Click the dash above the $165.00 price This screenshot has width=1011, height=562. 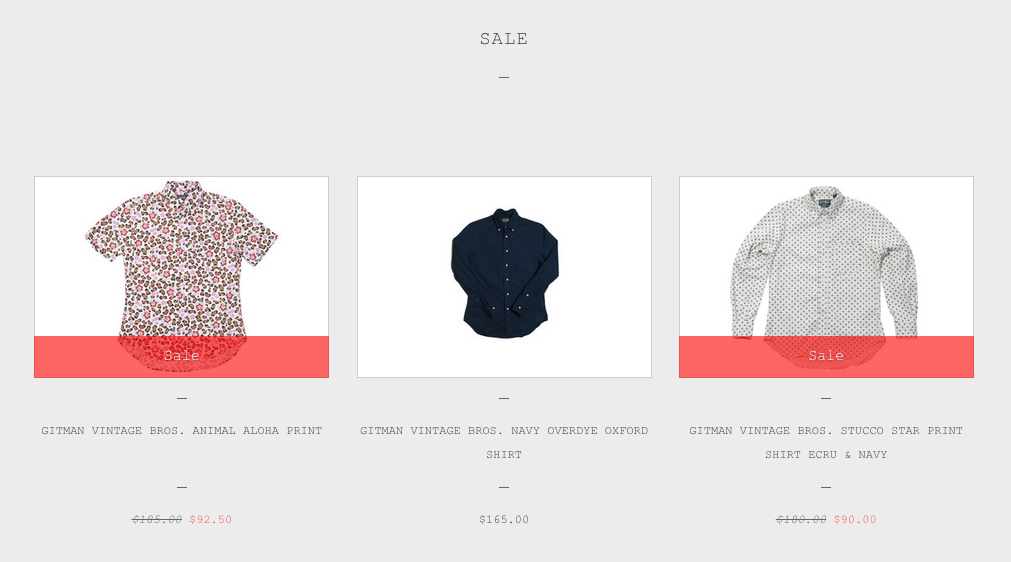click(x=504, y=487)
